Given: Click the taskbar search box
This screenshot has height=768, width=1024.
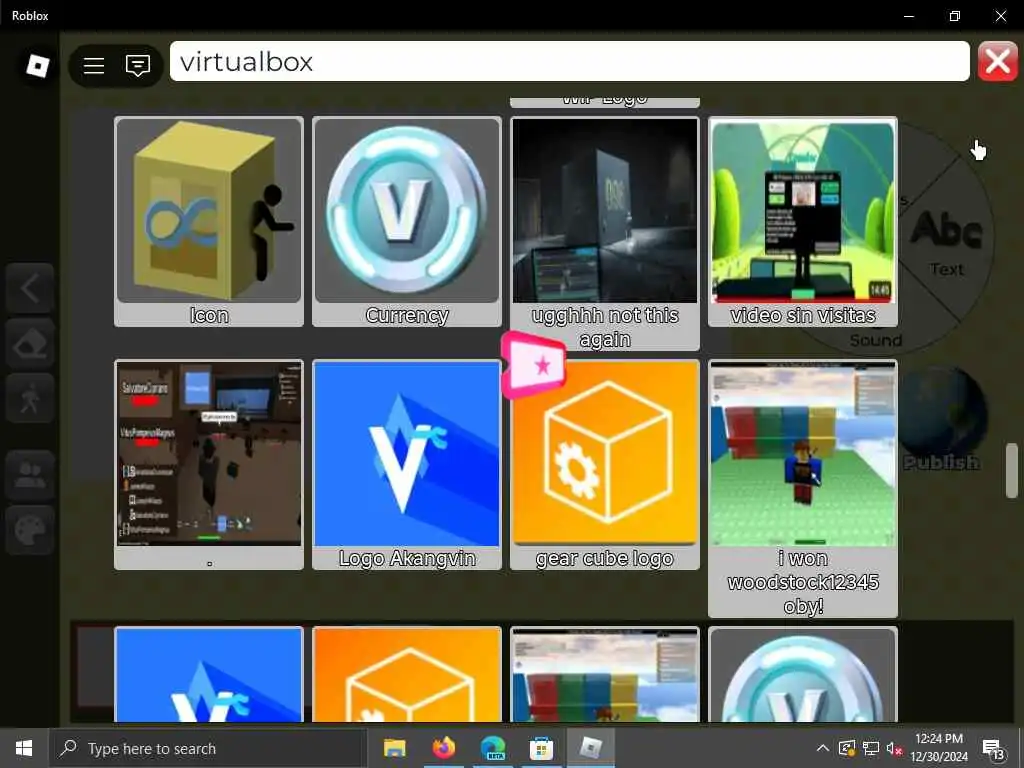Looking at the screenshot, I should (x=208, y=748).
